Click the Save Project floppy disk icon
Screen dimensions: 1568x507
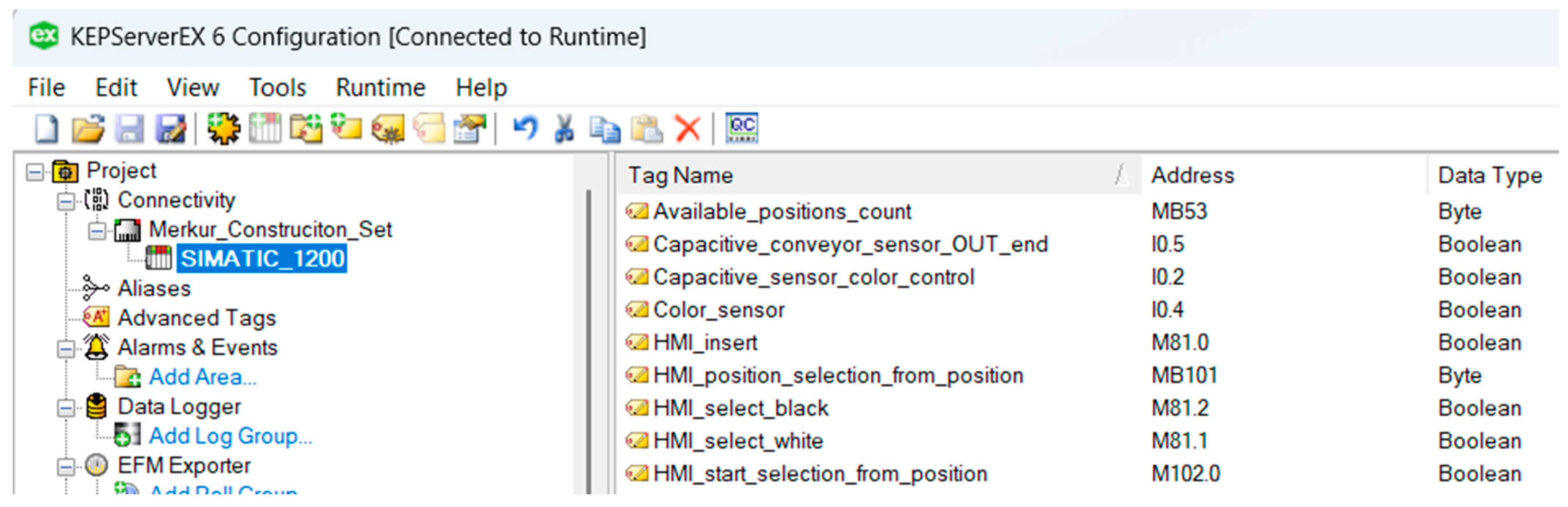130,129
